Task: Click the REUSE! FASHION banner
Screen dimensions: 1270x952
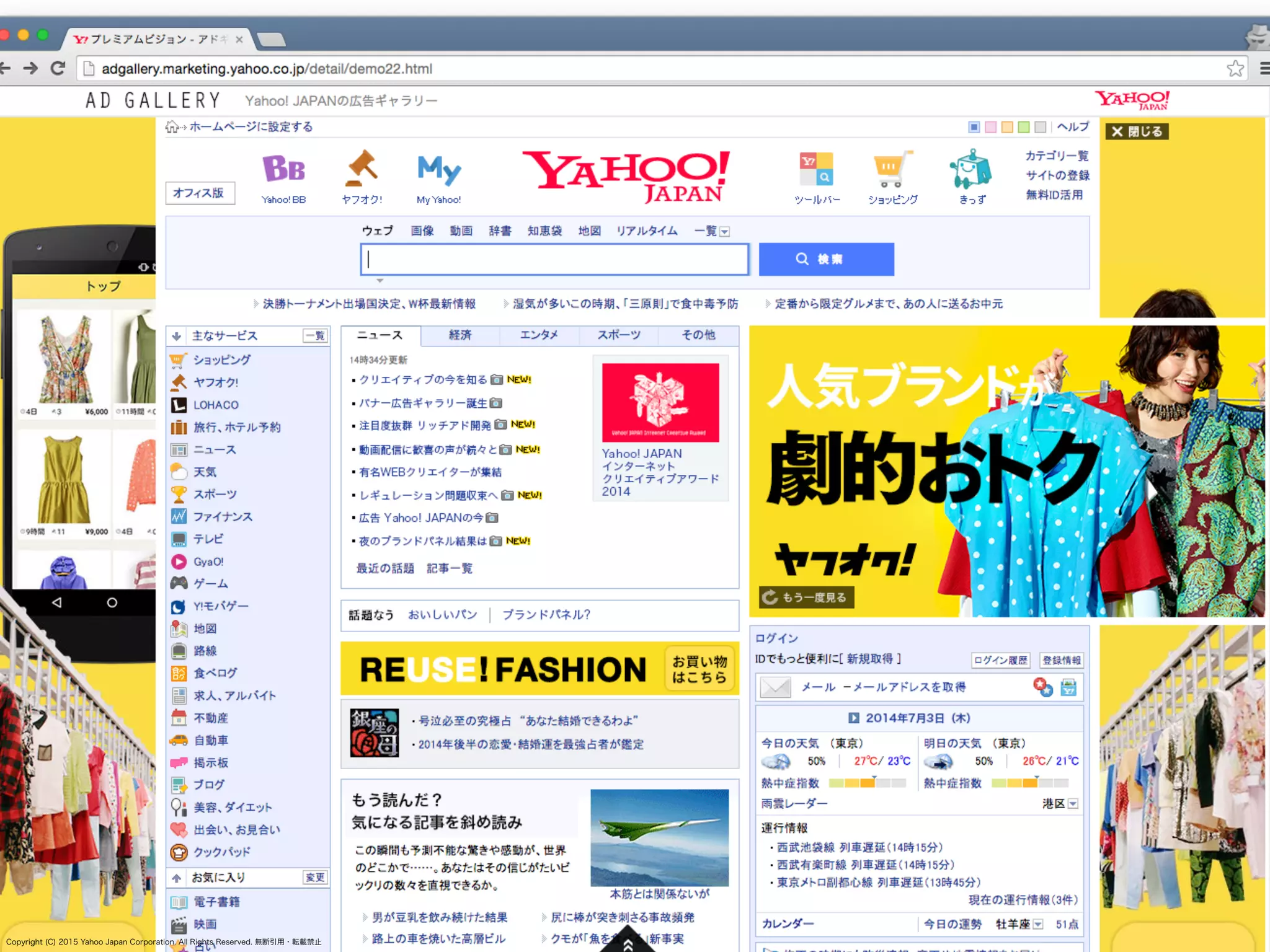Action: tap(540, 669)
